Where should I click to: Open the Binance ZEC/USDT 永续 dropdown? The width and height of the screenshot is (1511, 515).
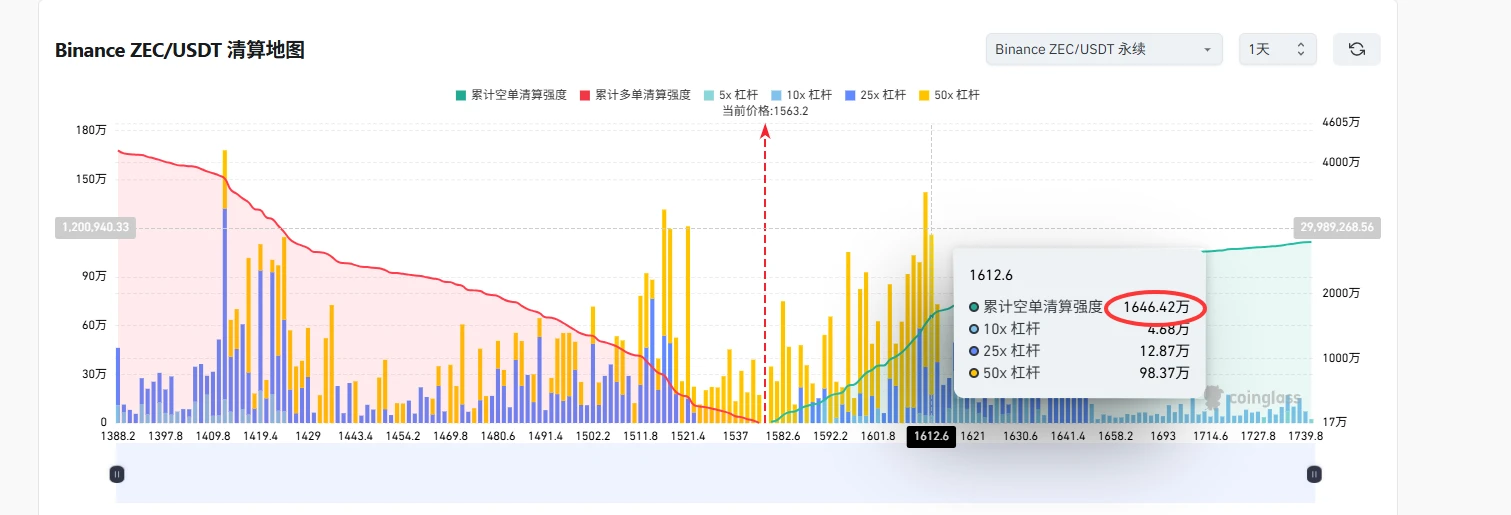coord(1104,49)
